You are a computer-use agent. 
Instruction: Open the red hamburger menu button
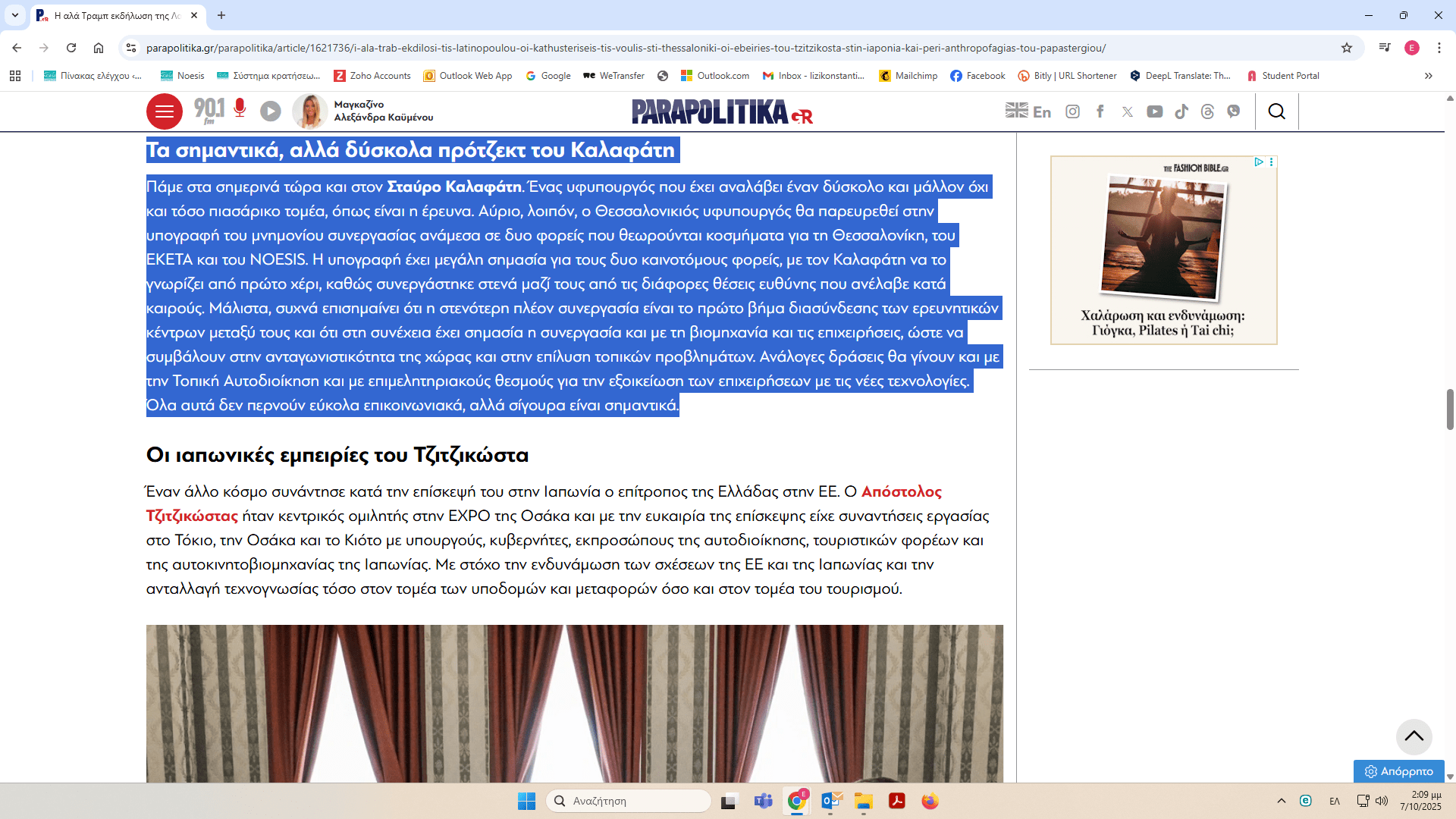click(164, 112)
